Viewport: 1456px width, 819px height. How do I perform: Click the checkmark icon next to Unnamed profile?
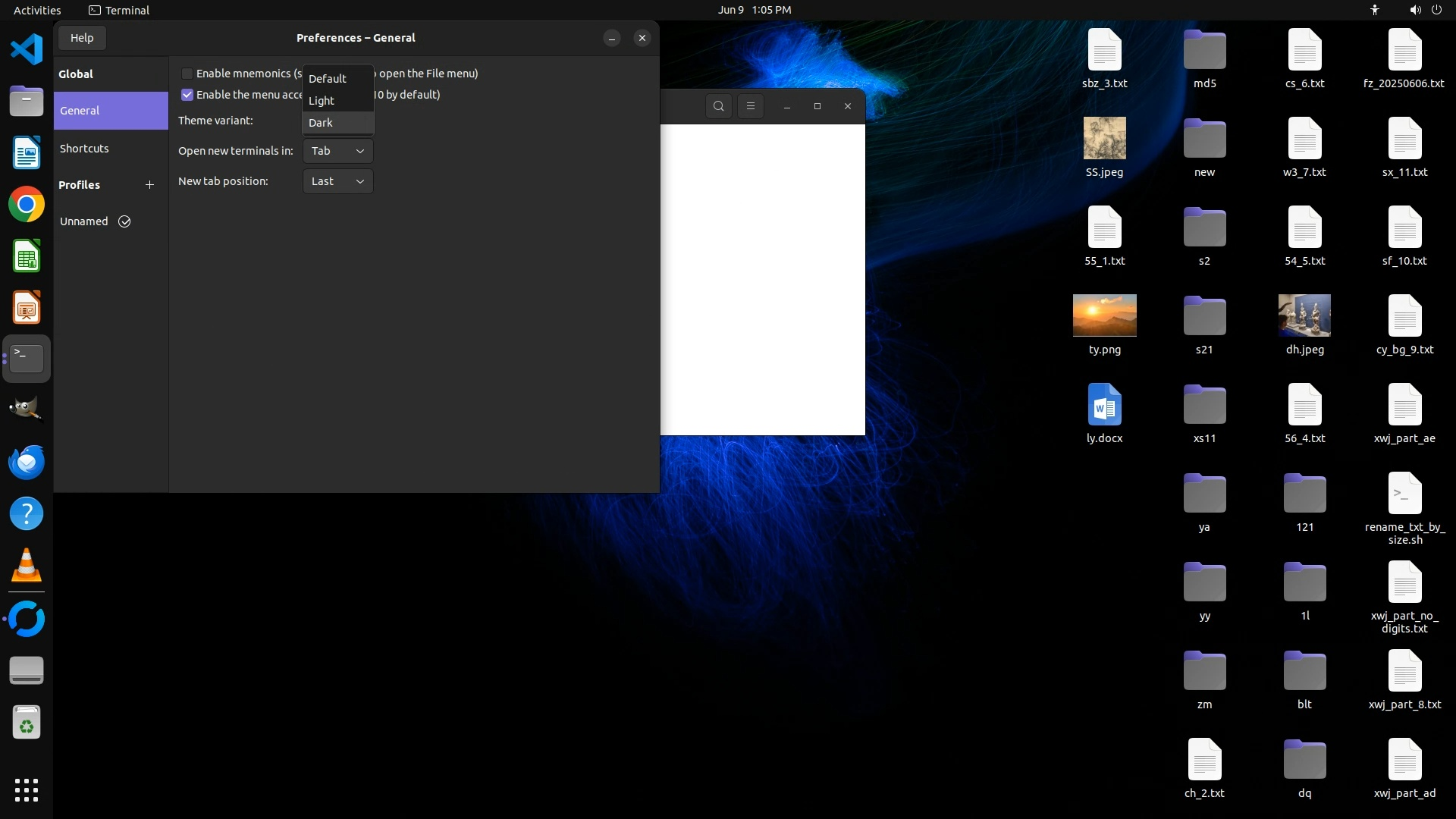click(x=124, y=221)
